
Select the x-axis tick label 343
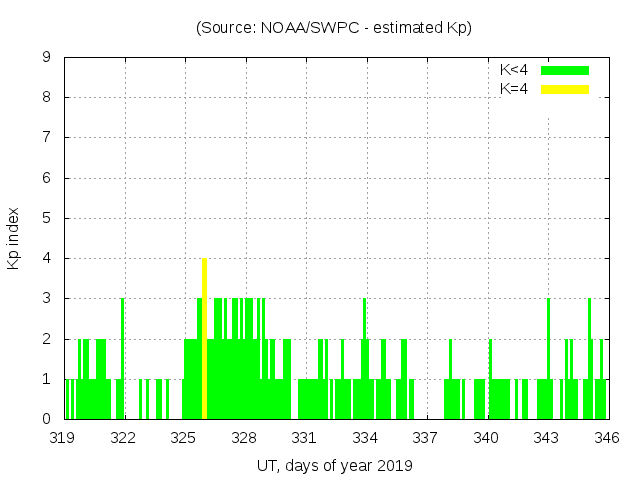coord(546,437)
